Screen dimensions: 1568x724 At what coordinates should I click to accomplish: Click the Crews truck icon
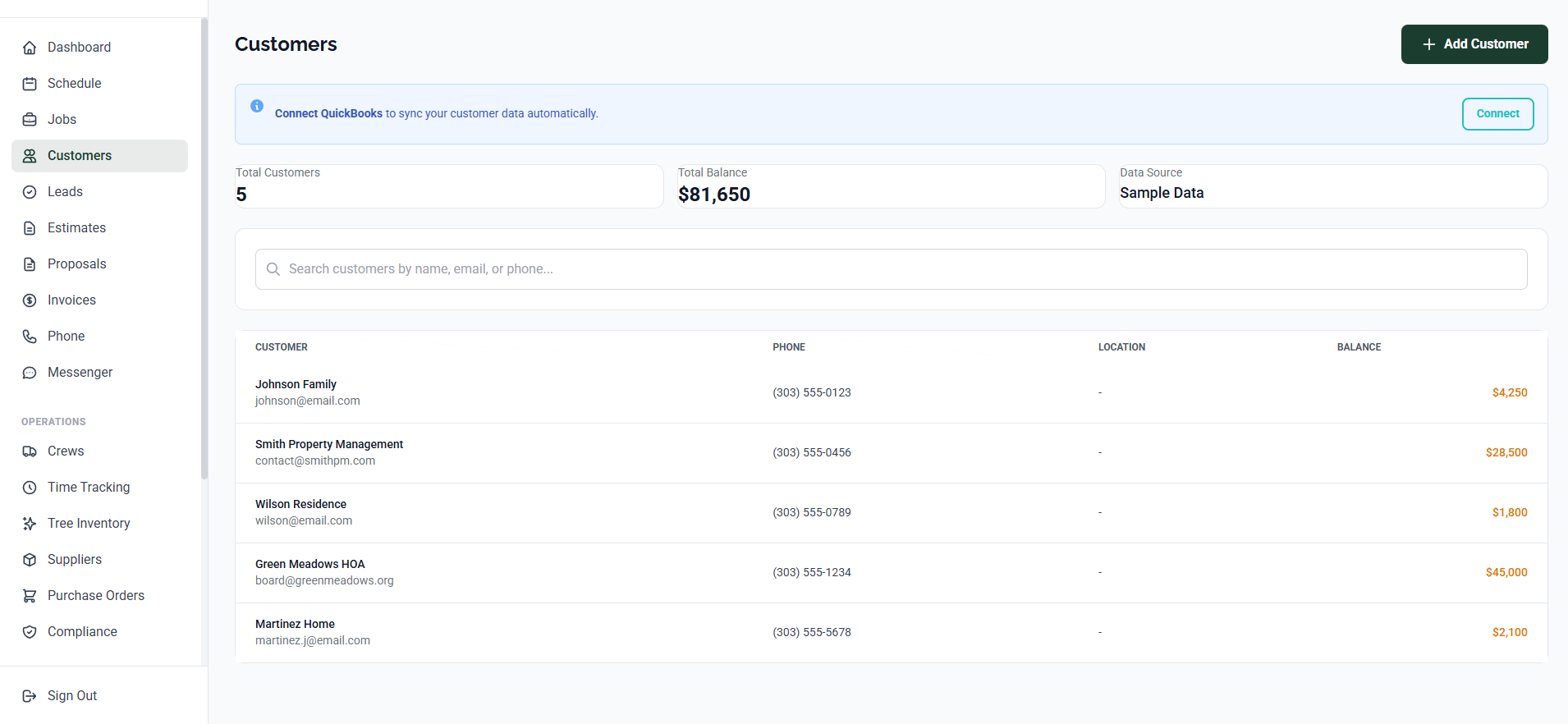pyautogui.click(x=30, y=451)
